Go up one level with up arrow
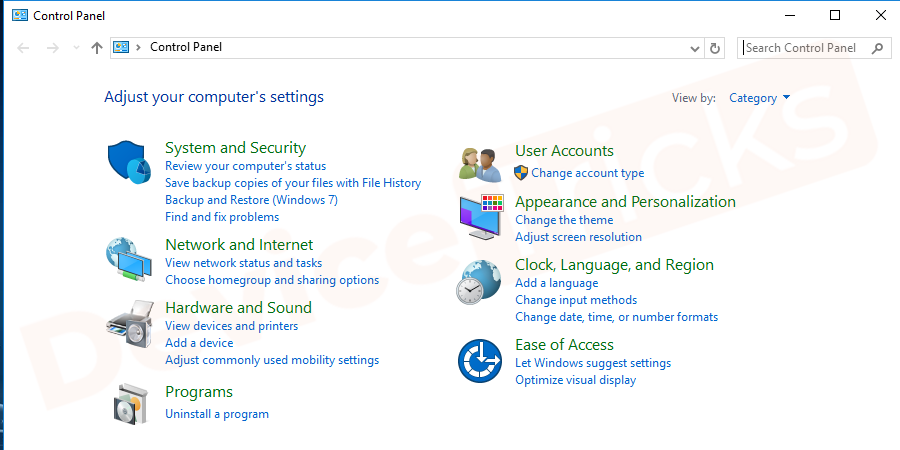This screenshot has width=900, height=450. pos(97,48)
